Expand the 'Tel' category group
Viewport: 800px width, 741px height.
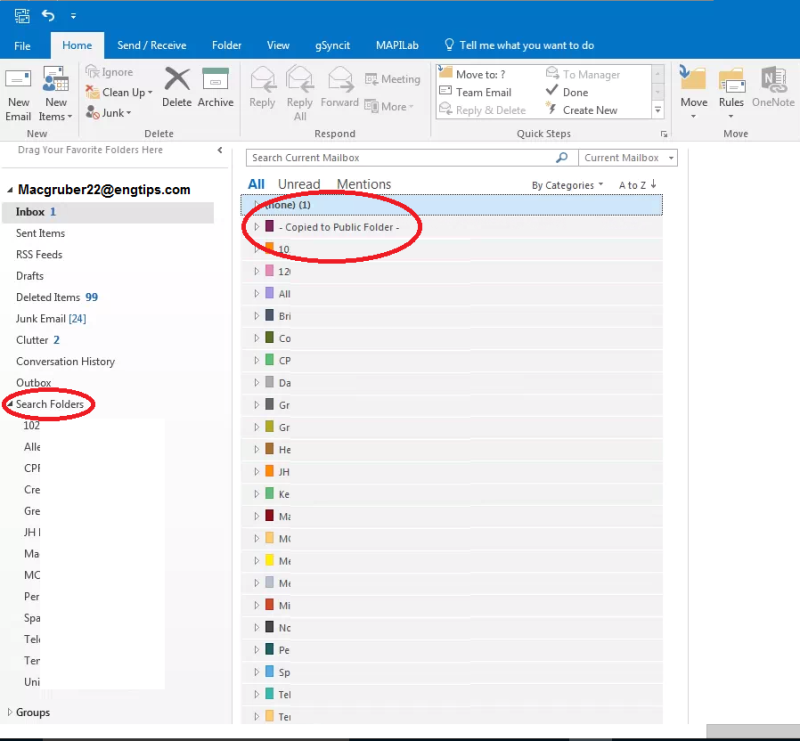(x=257, y=694)
